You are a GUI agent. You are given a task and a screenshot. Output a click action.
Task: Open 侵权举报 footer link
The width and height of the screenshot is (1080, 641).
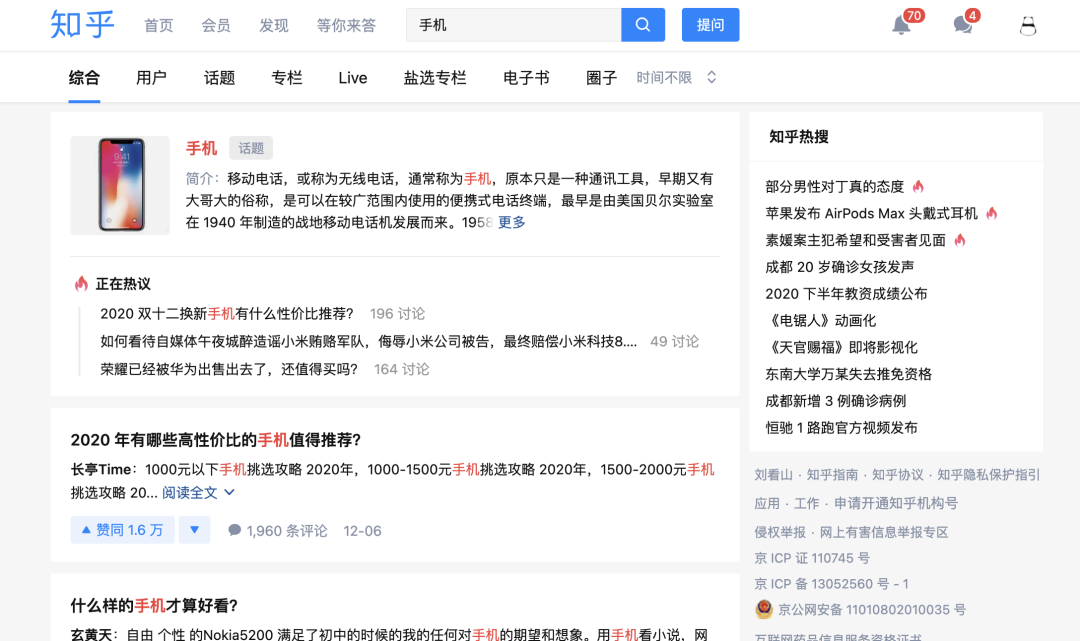780,532
